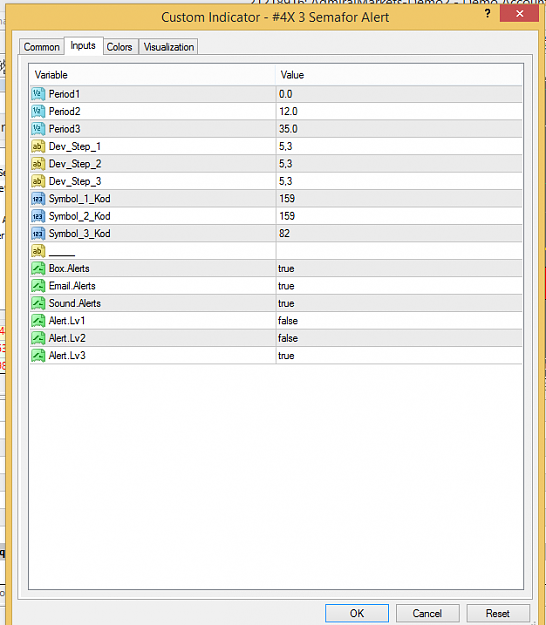Viewport: 546px width, 625px height.
Task: Select the Period1 variable name
Action: pyautogui.click(x=64, y=94)
